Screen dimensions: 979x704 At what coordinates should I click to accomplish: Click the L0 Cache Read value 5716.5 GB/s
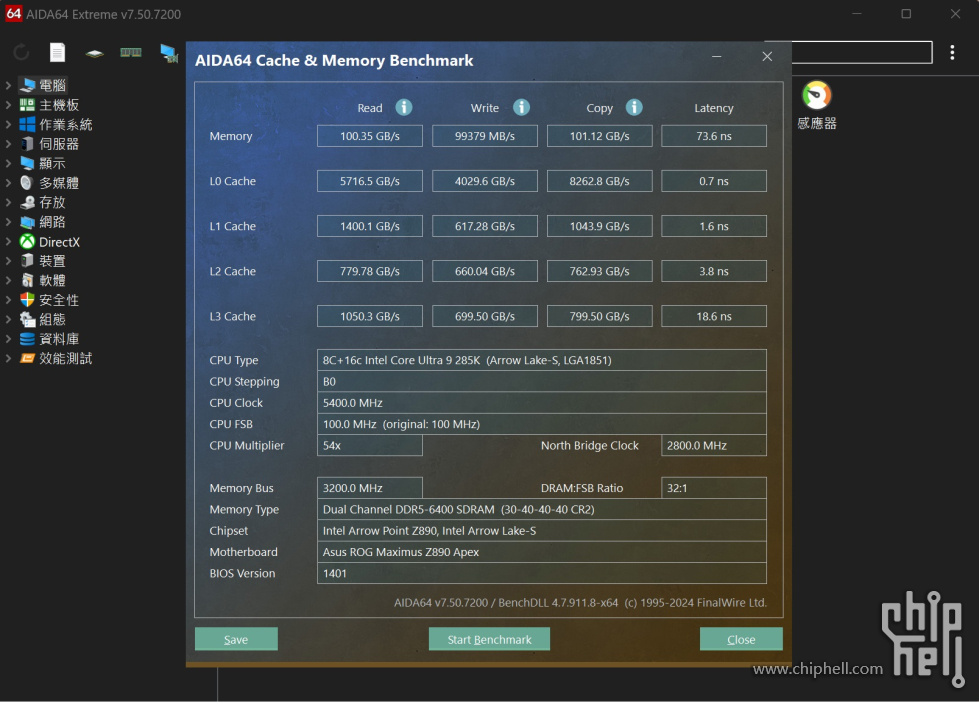(370, 181)
